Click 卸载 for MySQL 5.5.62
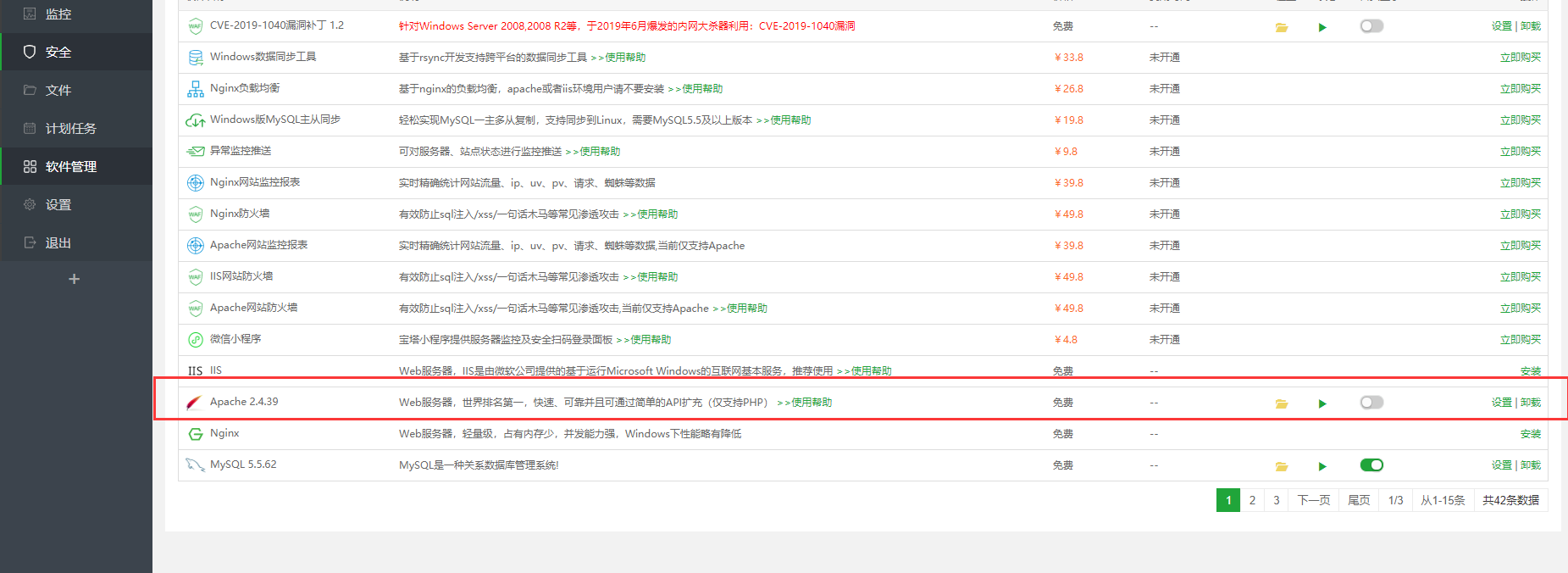The image size is (1568, 573). (x=1531, y=465)
